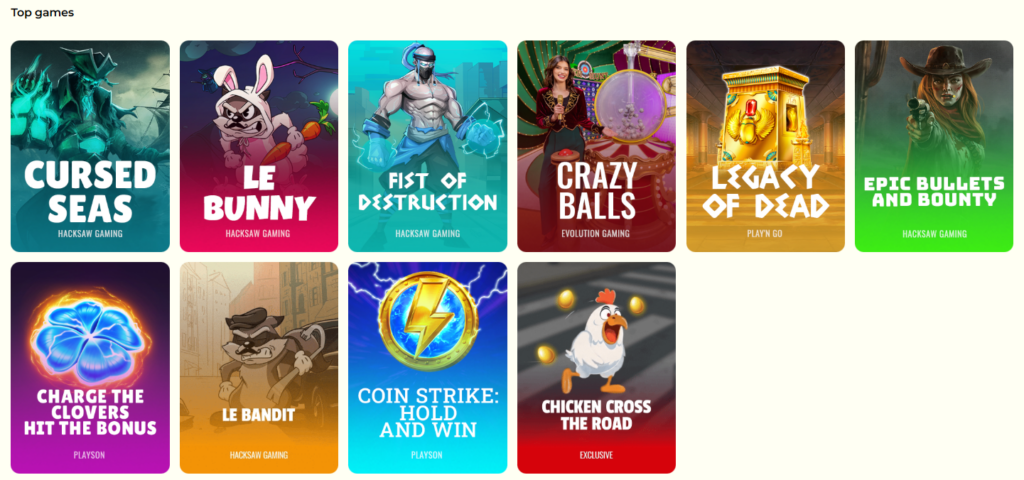
Task: Open the Legacy of Dead slot
Action: coord(765,146)
